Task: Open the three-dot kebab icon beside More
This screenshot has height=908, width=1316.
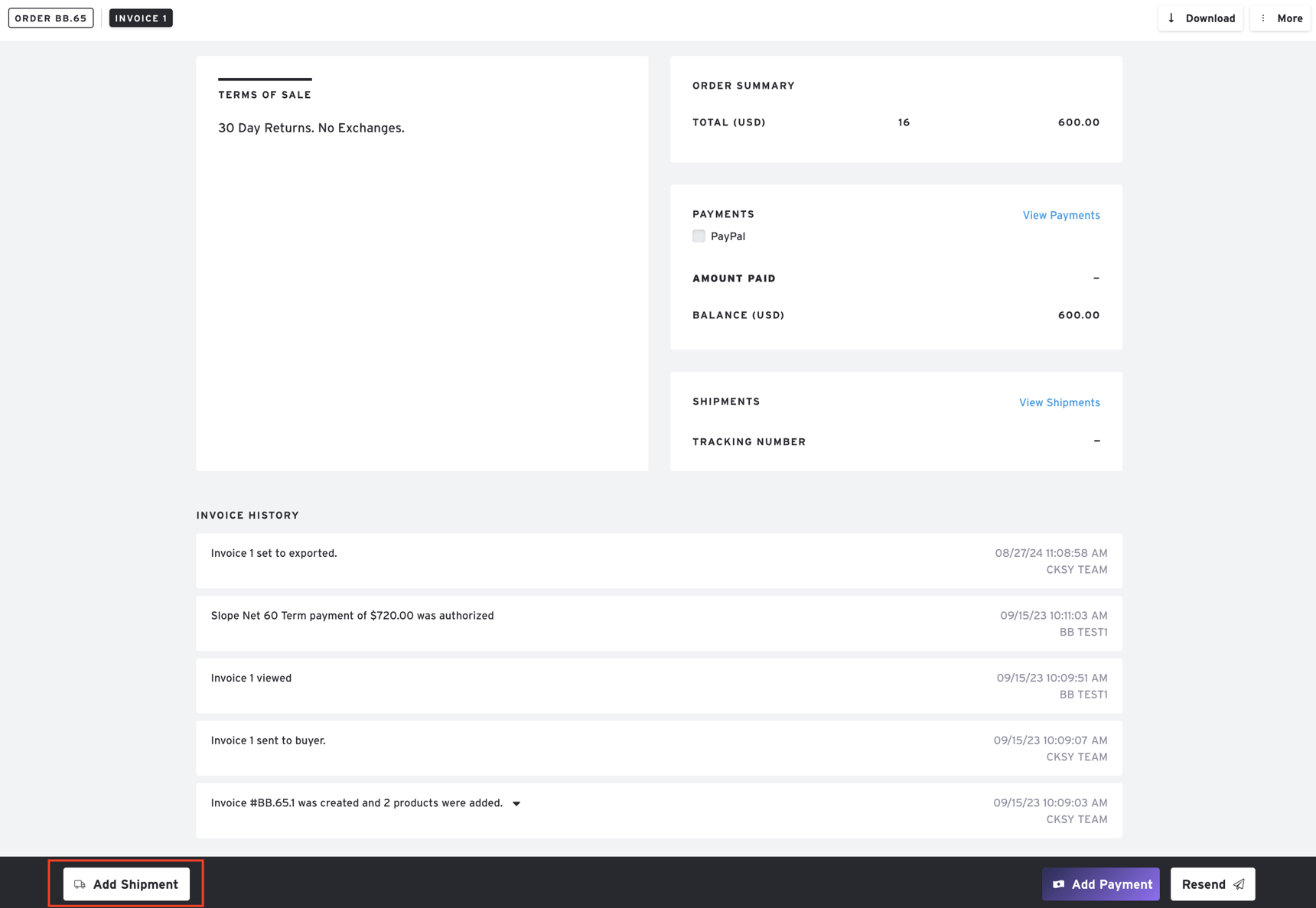Action: [1262, 18]
